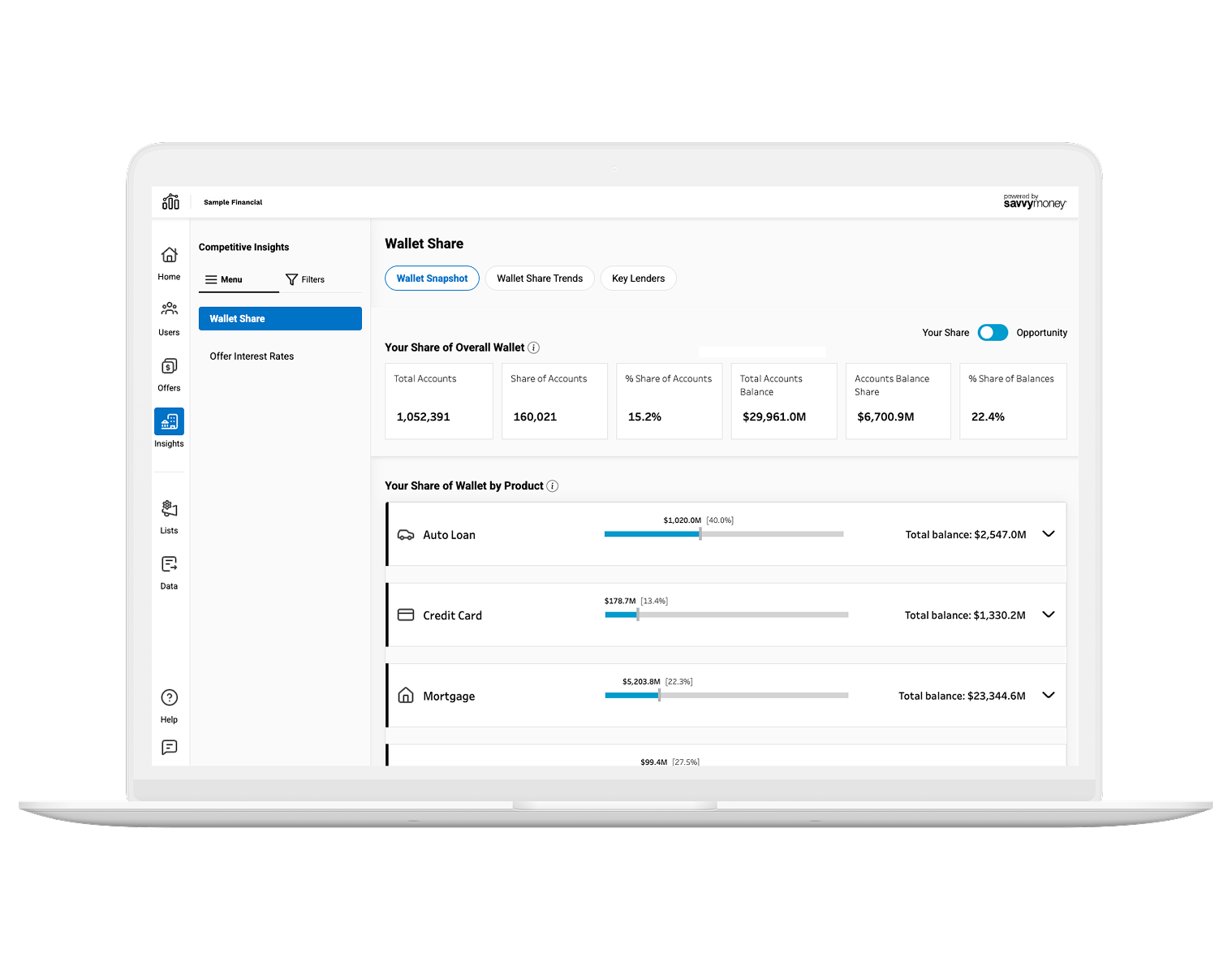The image size is (1232, 971).
Task: Open the Filters tab in side panel
Action: [305, 279]
